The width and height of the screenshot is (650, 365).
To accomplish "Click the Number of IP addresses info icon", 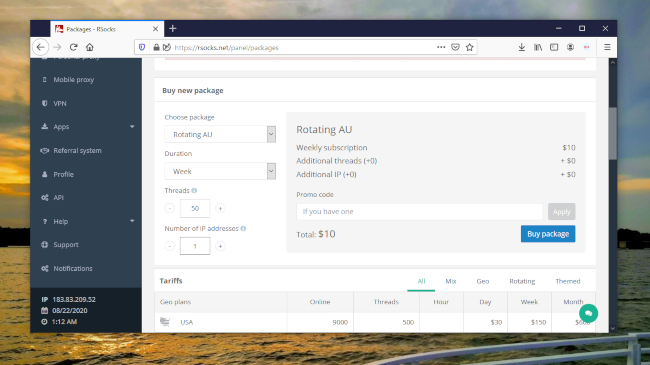I will pyautogui.click(x=243, y=229).
